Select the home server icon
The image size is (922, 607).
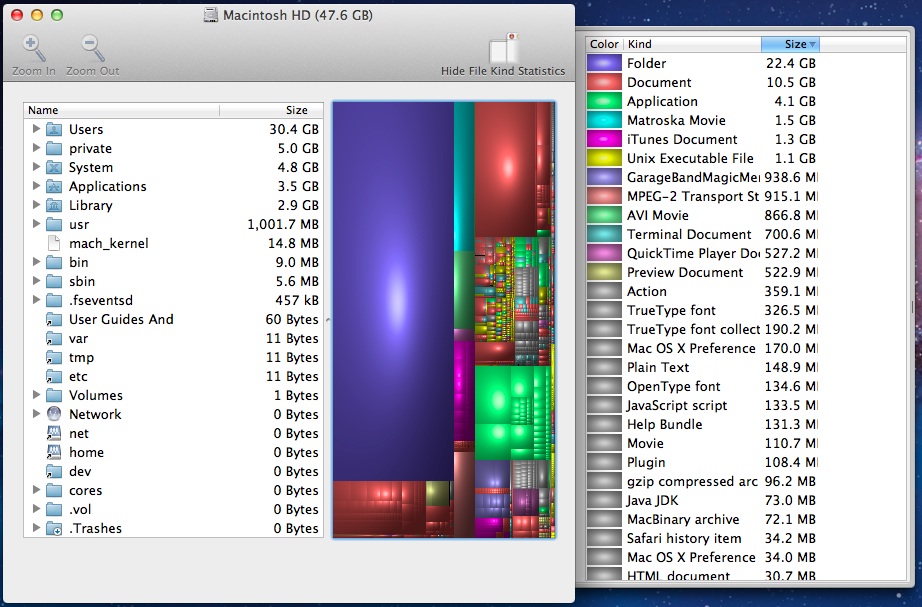pos(54,452)
